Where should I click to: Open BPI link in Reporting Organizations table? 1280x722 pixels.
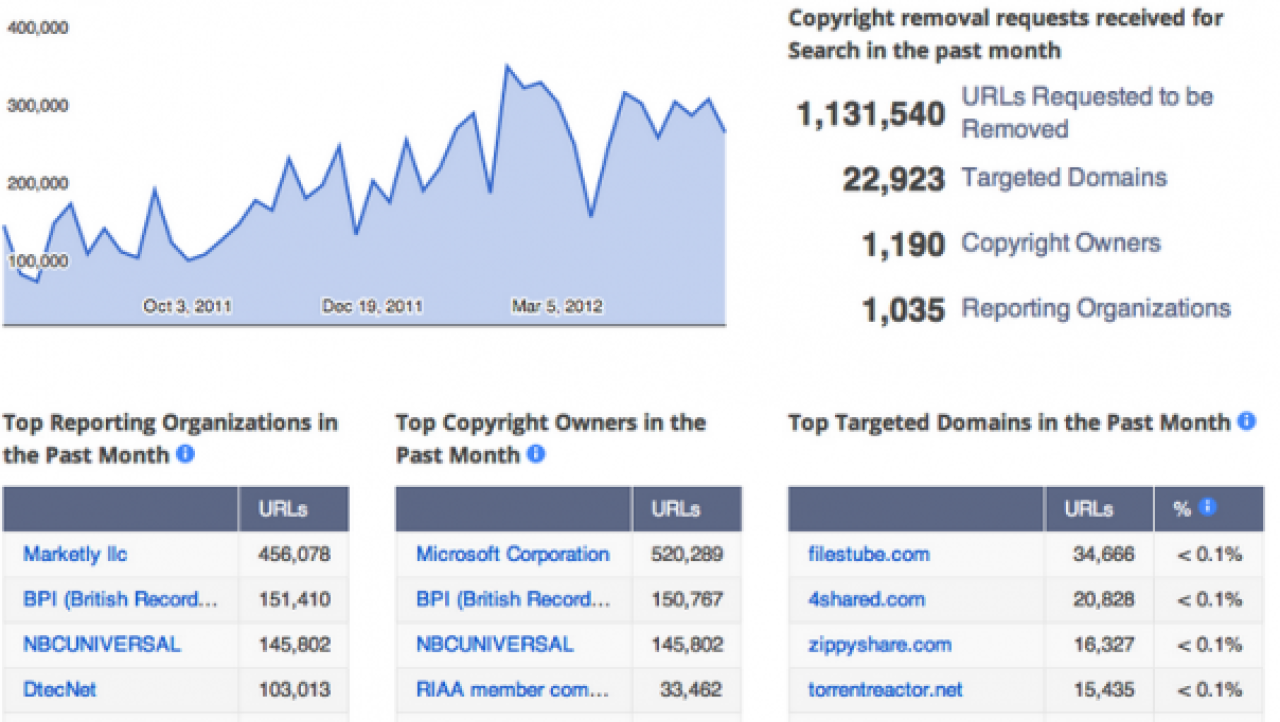[120, 600]
